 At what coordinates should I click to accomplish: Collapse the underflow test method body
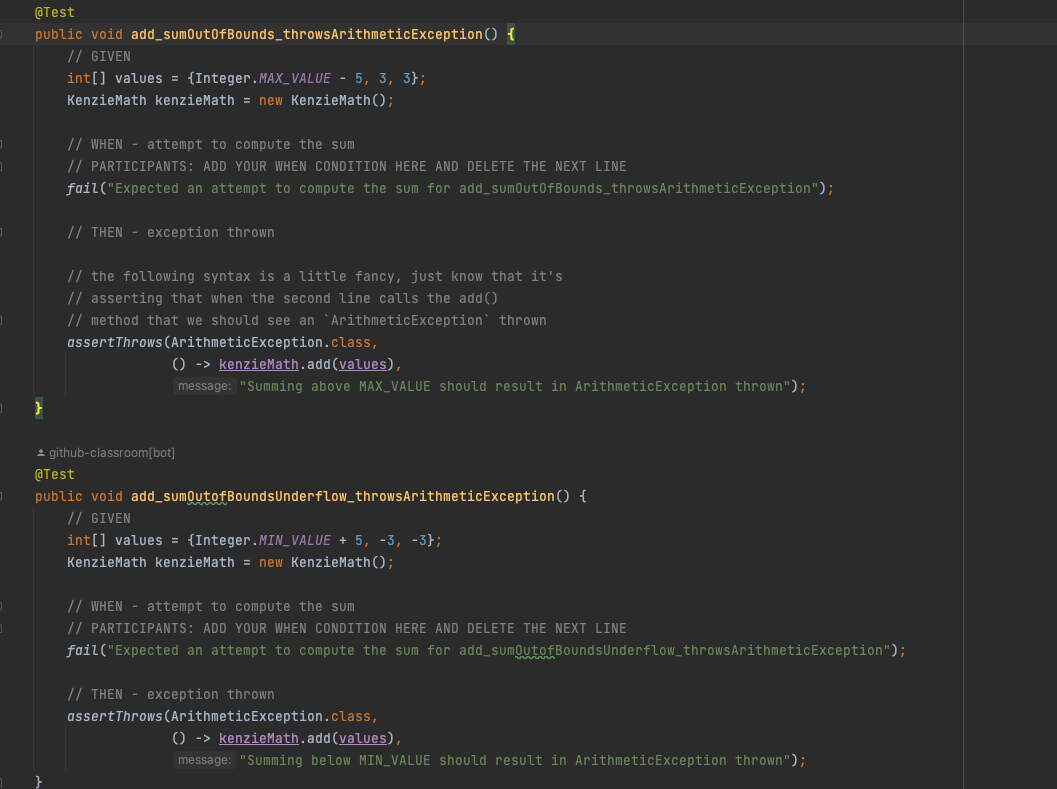[x=2, y=496]
